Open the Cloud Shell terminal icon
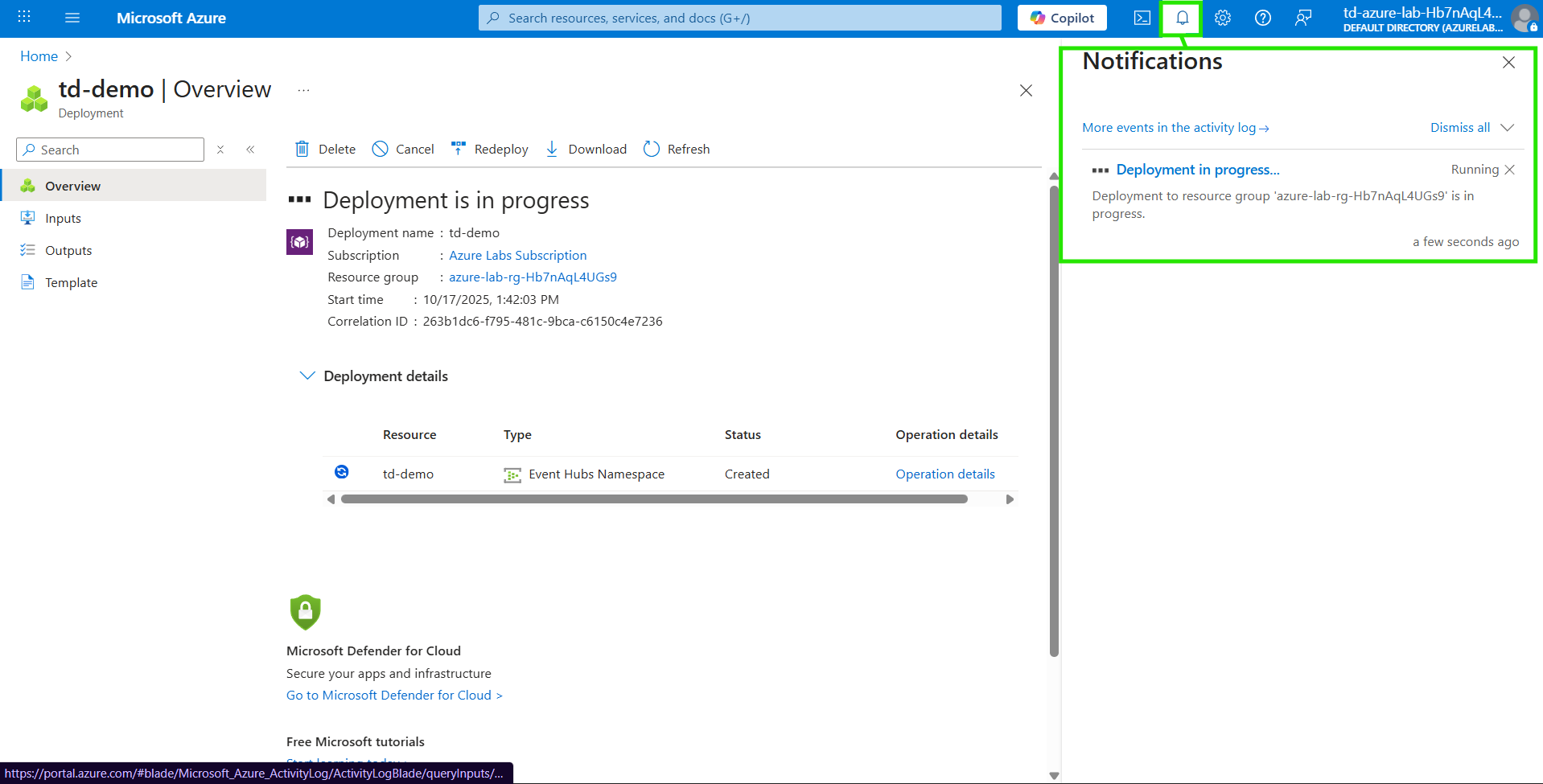This screenshot has height=784, width=1543. pos(1142,18)
